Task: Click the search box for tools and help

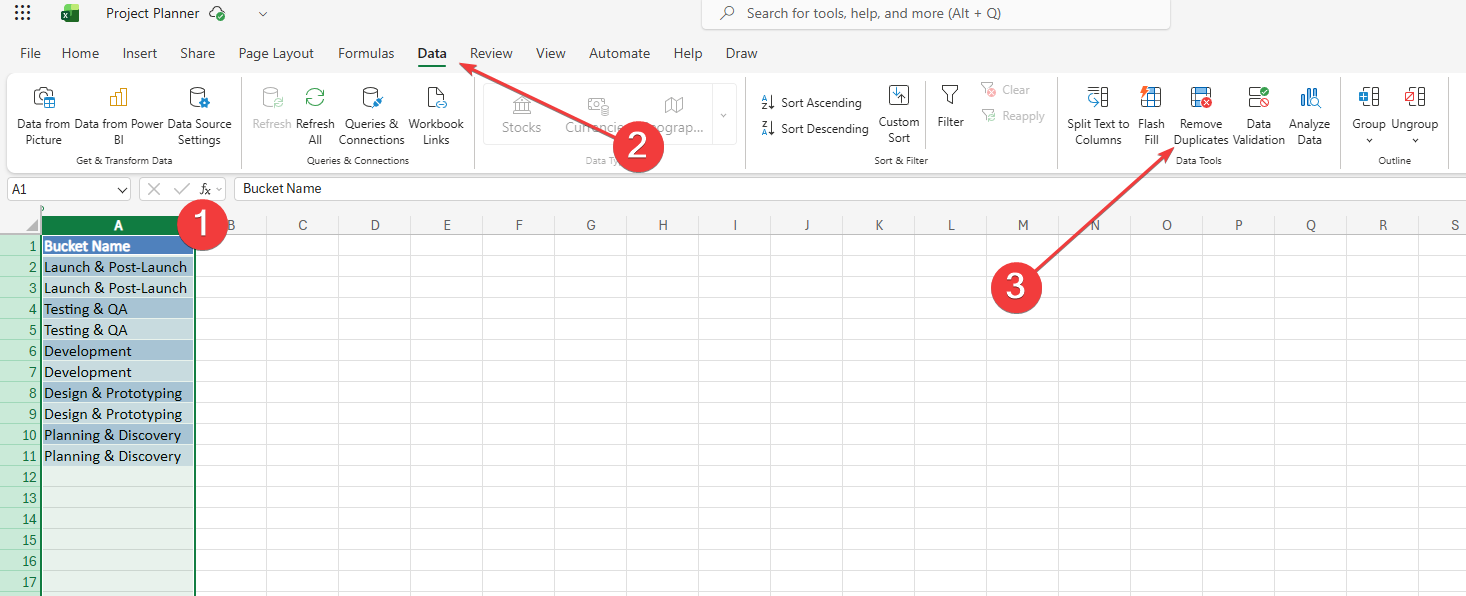Action: point(935,14)
